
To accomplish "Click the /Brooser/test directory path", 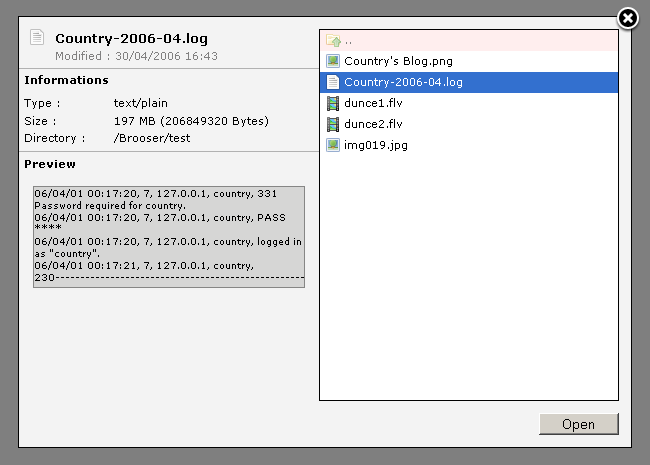I will tap(153, 138).
